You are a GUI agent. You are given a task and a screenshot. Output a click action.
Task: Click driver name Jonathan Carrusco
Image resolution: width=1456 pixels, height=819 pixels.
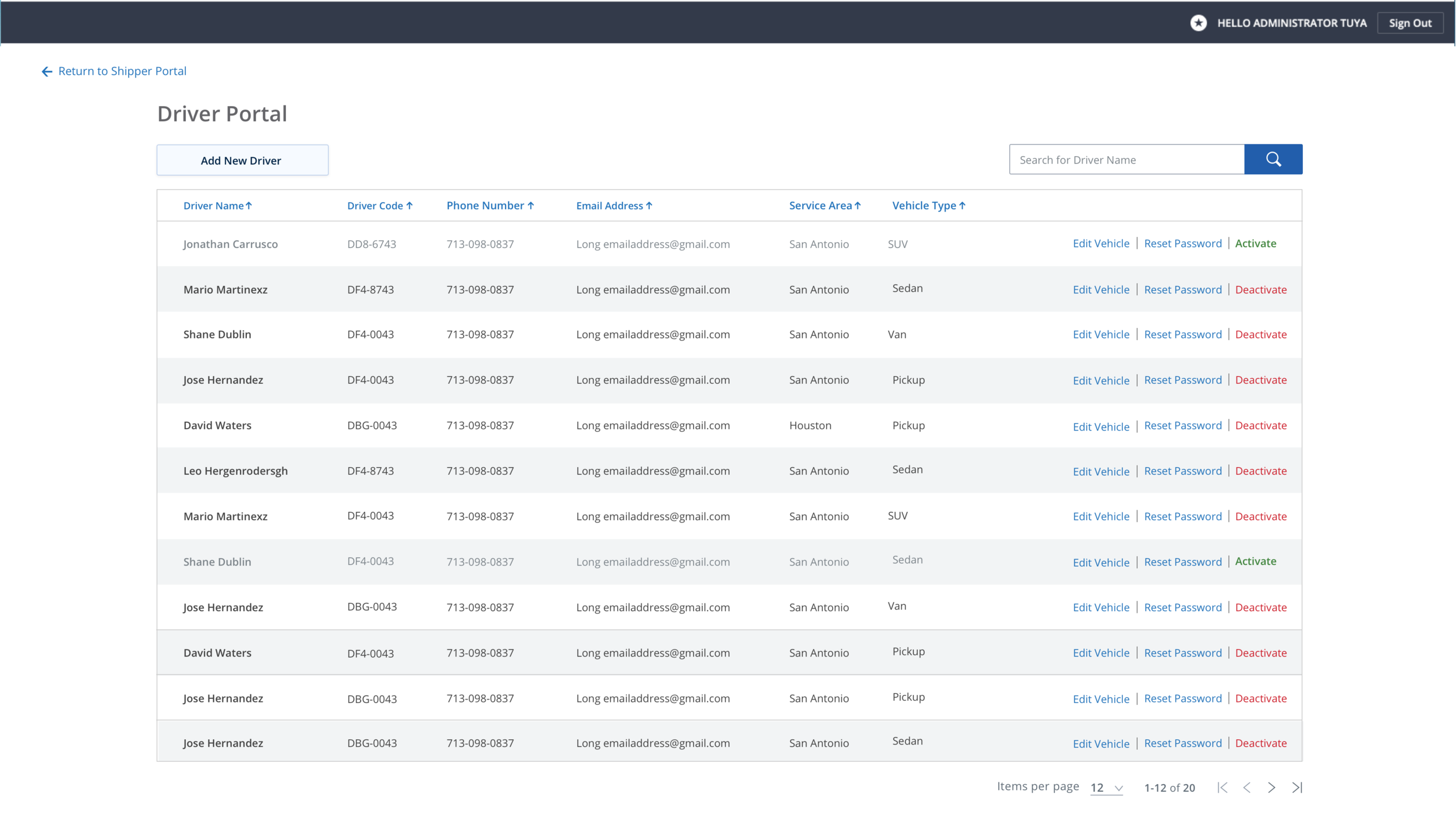230,244
